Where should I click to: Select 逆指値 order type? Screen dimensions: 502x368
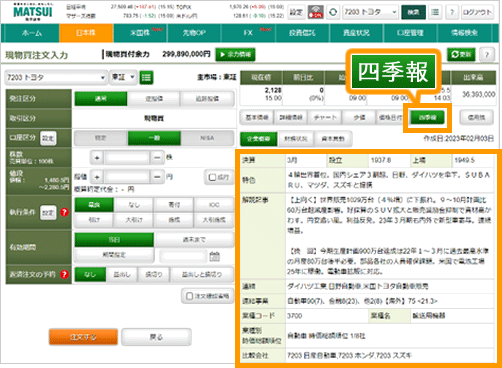pyautogui.click(x=154, y=99)
